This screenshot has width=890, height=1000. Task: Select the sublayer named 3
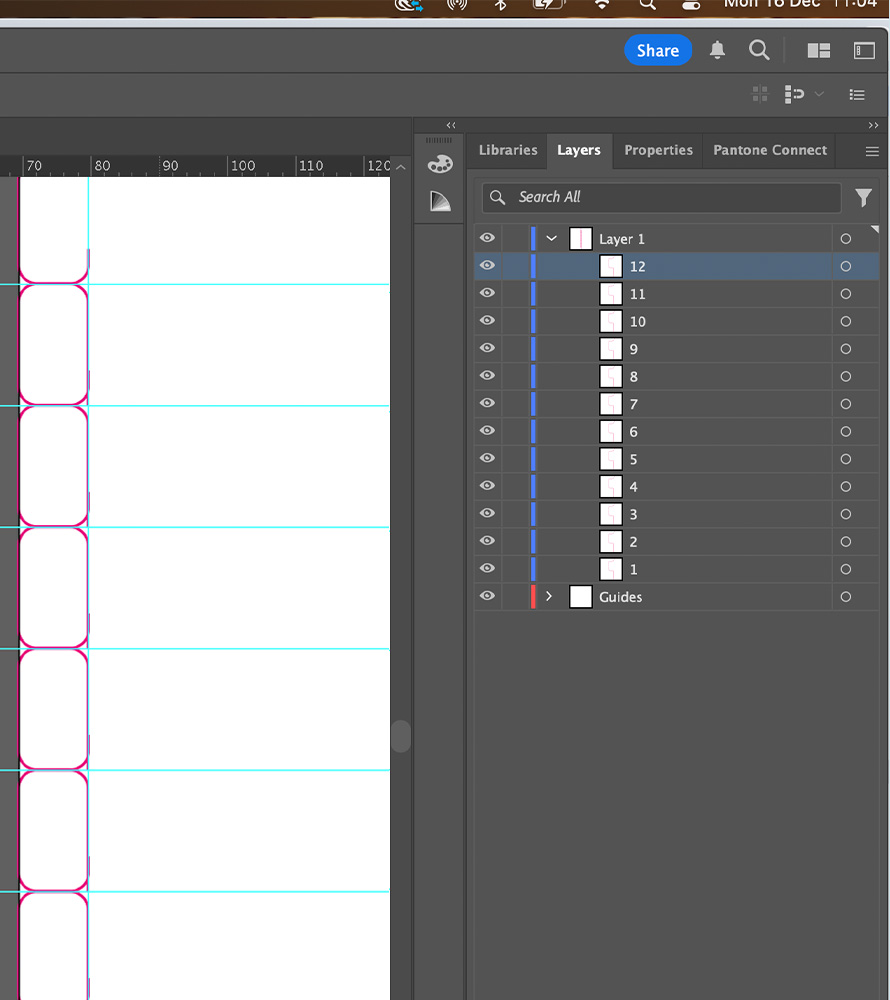[633, 514]
